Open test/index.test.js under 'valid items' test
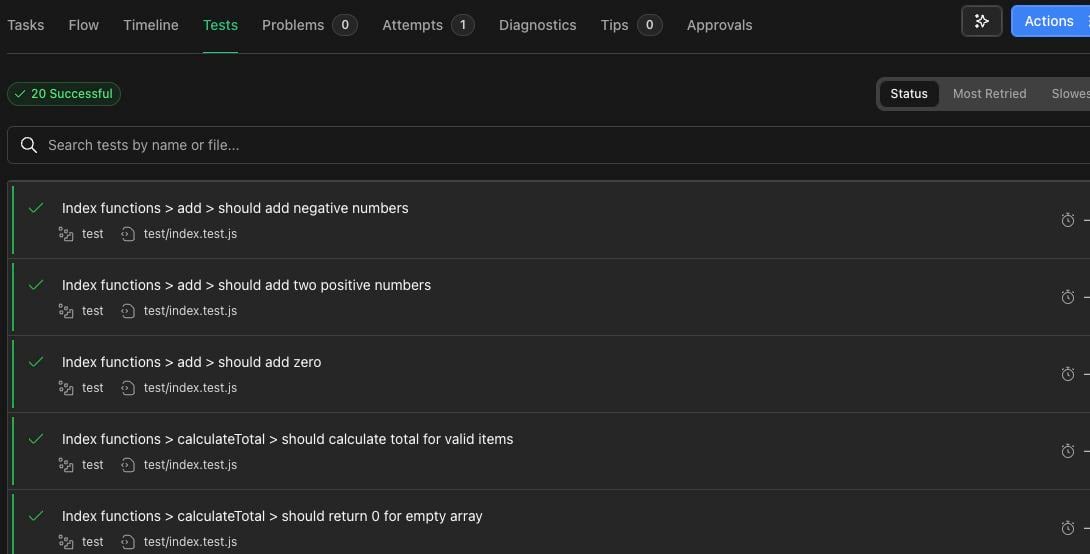1090x554 pixels. click(190, 466)
